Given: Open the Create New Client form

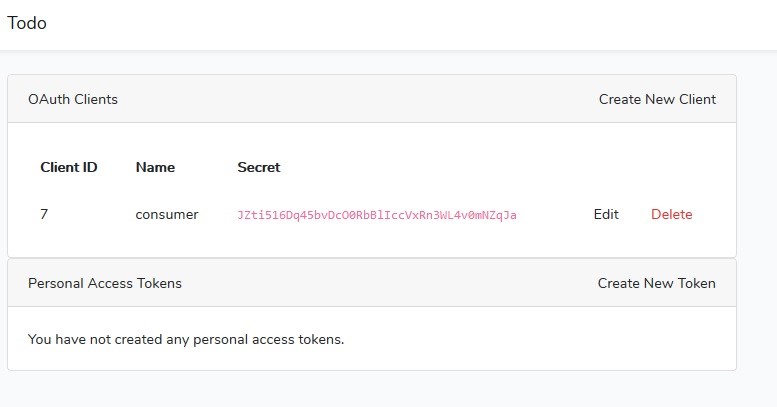Looking at the screenshot, I should (x=657, y=99).
